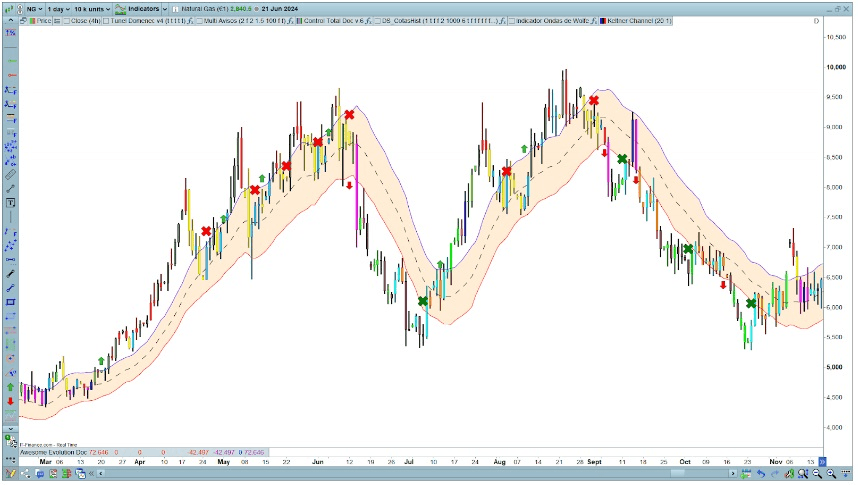This screenshot has height=485, width=858.
Task: Toggle the Multi Avisos indicator checkbox
Action: tap(200, 20)
